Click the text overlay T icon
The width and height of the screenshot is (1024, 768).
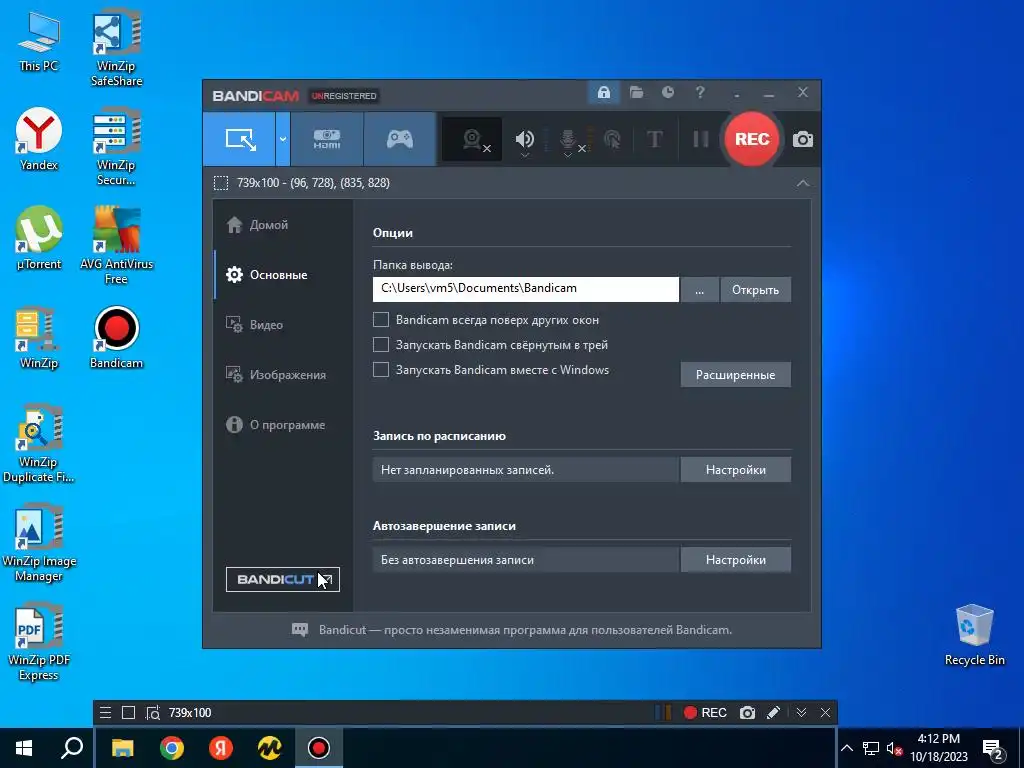[x=654, y=139]
